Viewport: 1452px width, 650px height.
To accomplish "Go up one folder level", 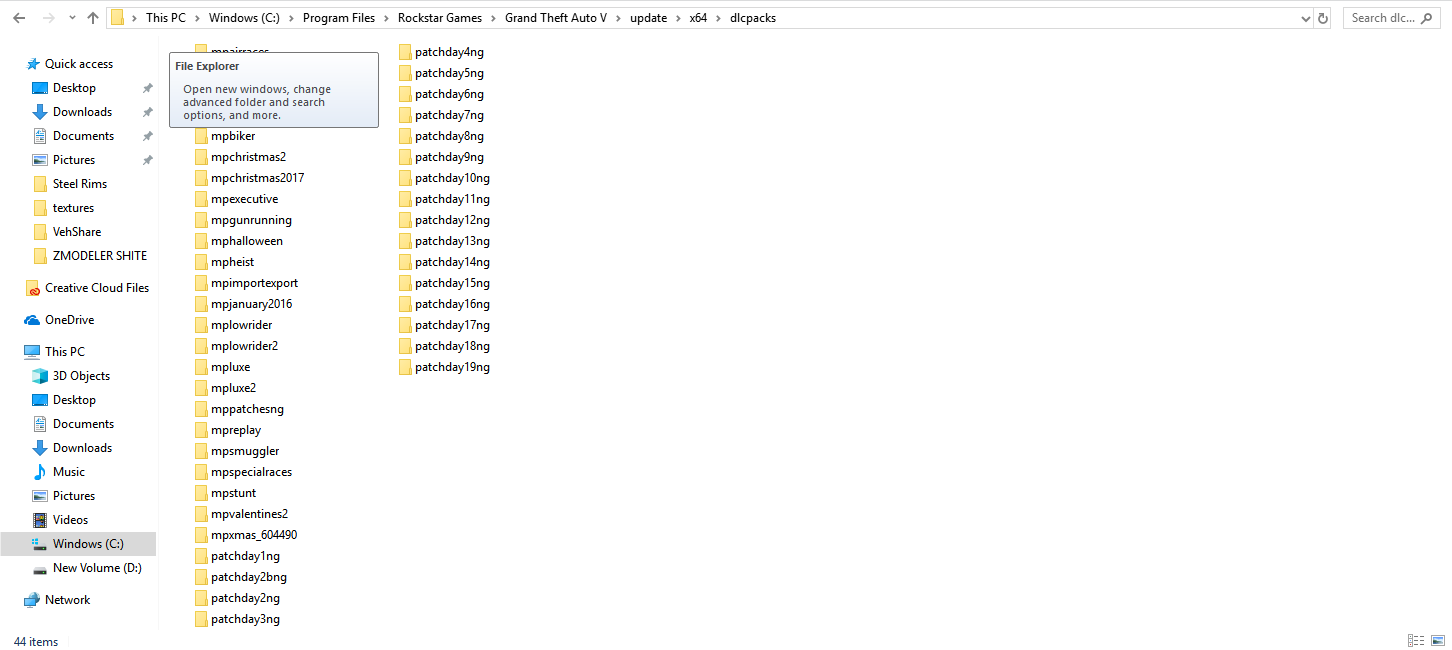I will coord(93,18).
